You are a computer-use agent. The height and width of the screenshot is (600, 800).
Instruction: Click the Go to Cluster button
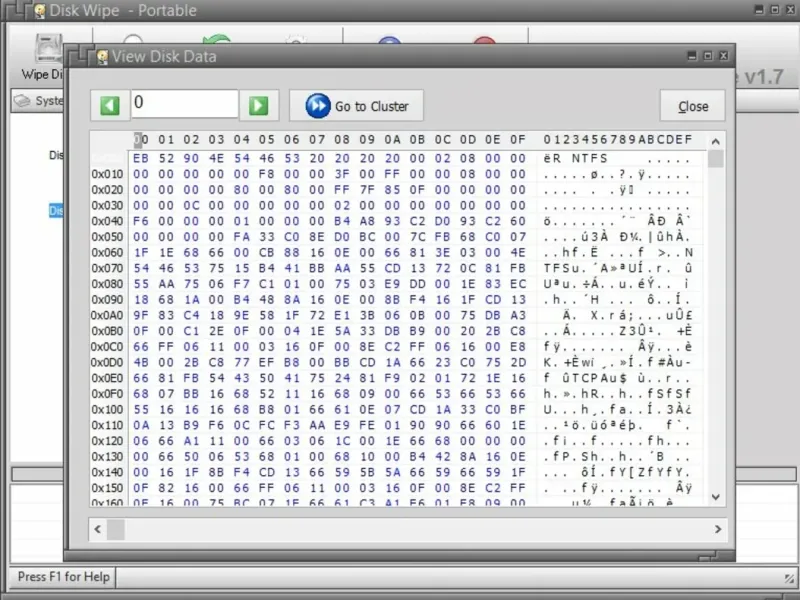(356, 106)
